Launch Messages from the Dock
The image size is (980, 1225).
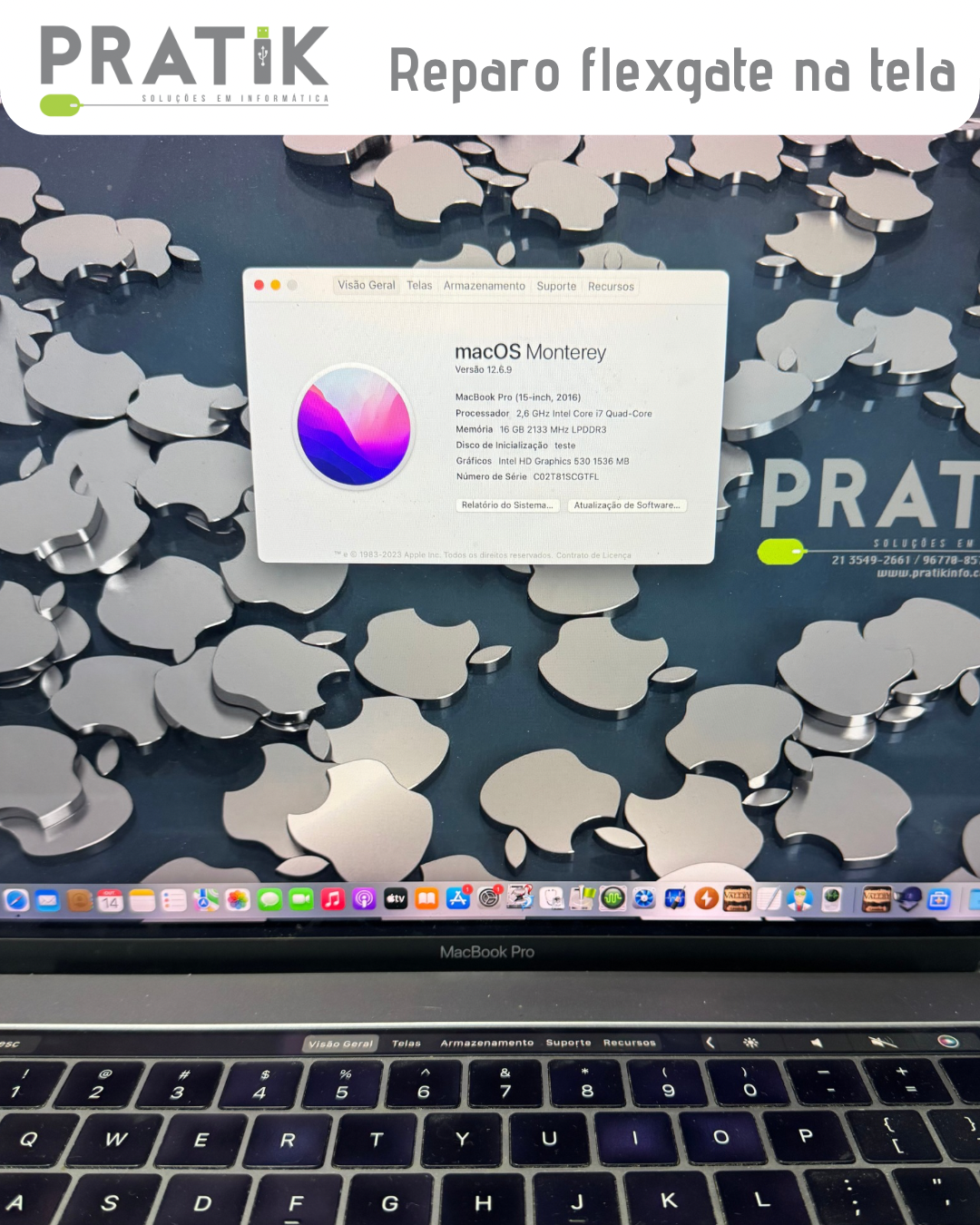coord(269,899)
